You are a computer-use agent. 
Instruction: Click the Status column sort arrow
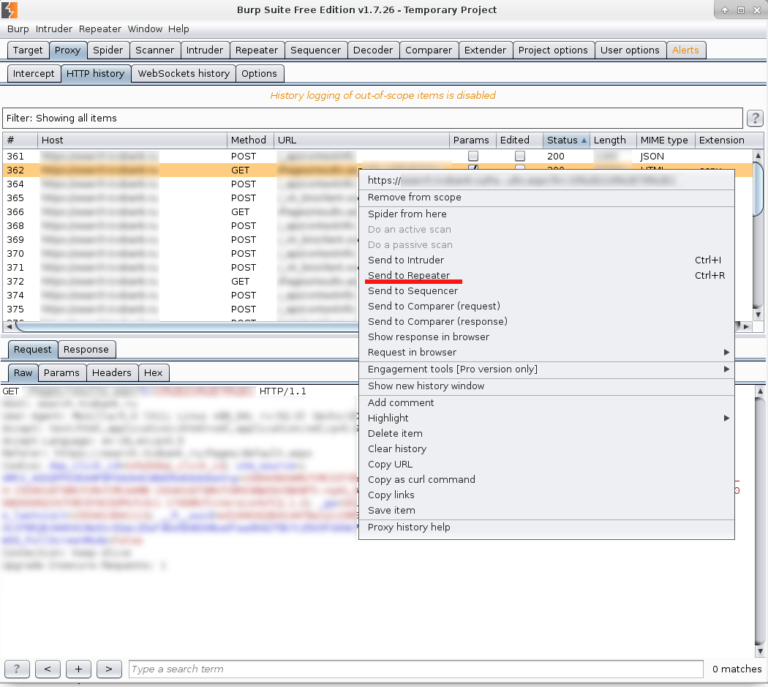click(585, 141)
